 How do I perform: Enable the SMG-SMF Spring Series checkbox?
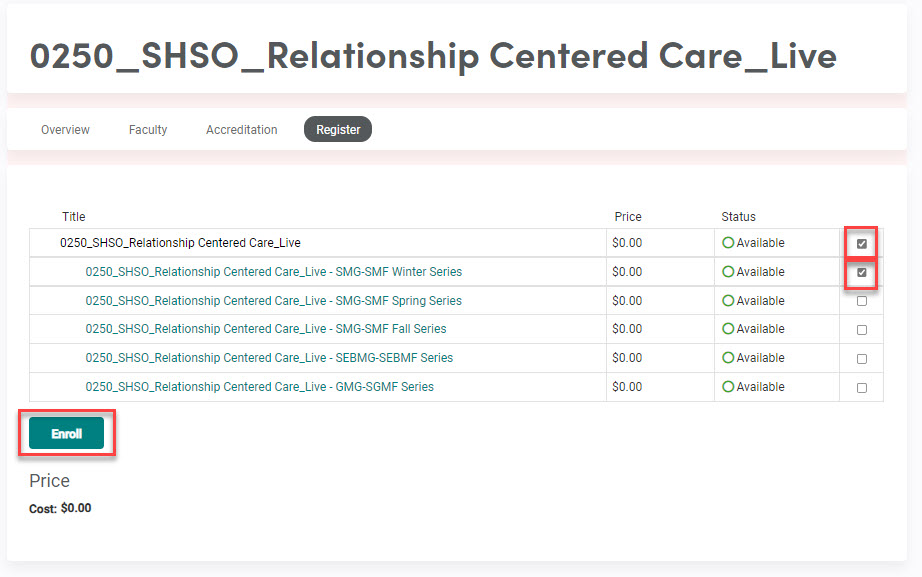coord(860,300)
